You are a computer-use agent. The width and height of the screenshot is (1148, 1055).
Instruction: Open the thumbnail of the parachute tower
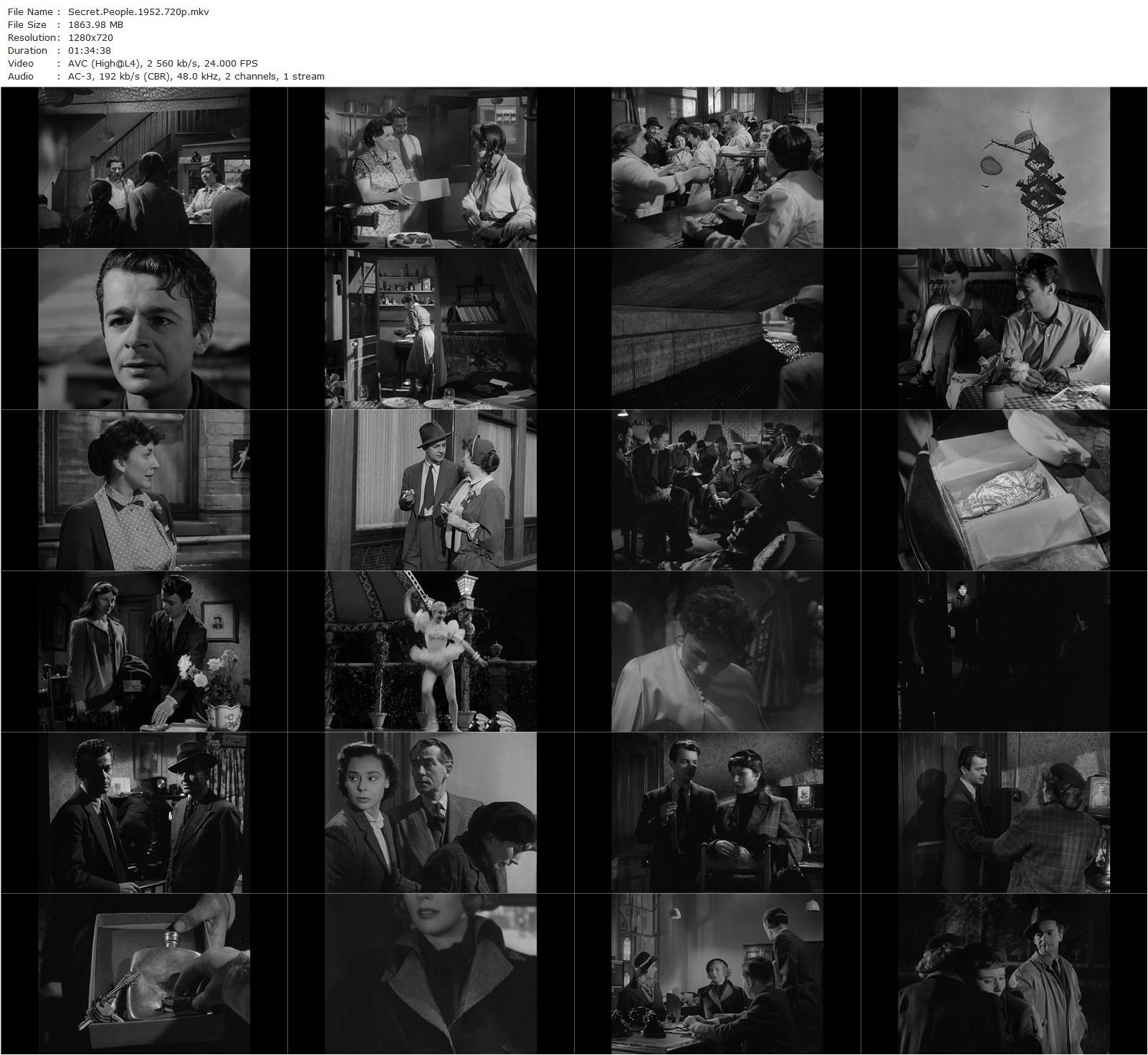(x=1003, y=168)
